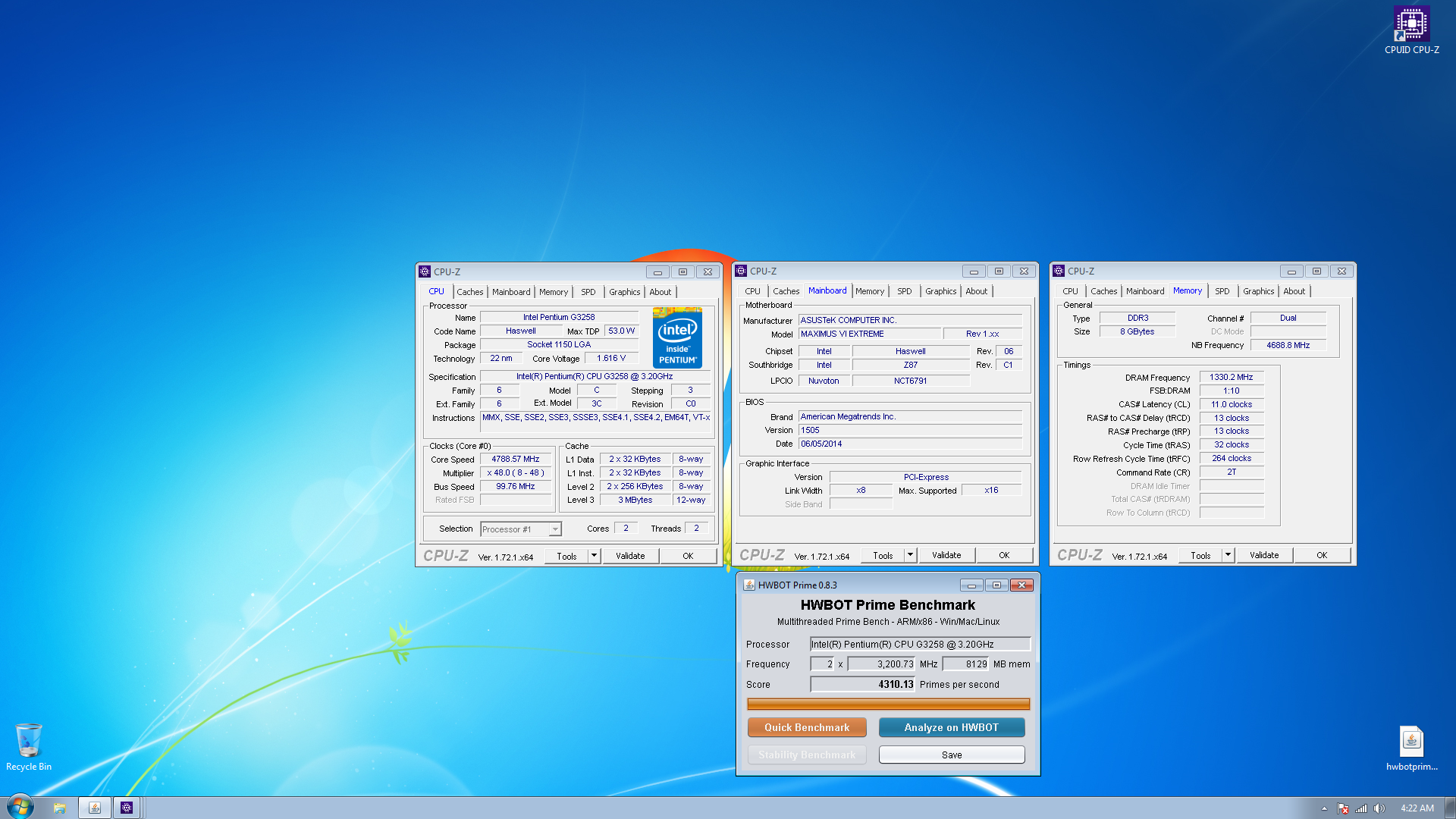Open the Processor #1 selection dropdown
Screen dimensions: 1456x819
click(x=521, y=529)
